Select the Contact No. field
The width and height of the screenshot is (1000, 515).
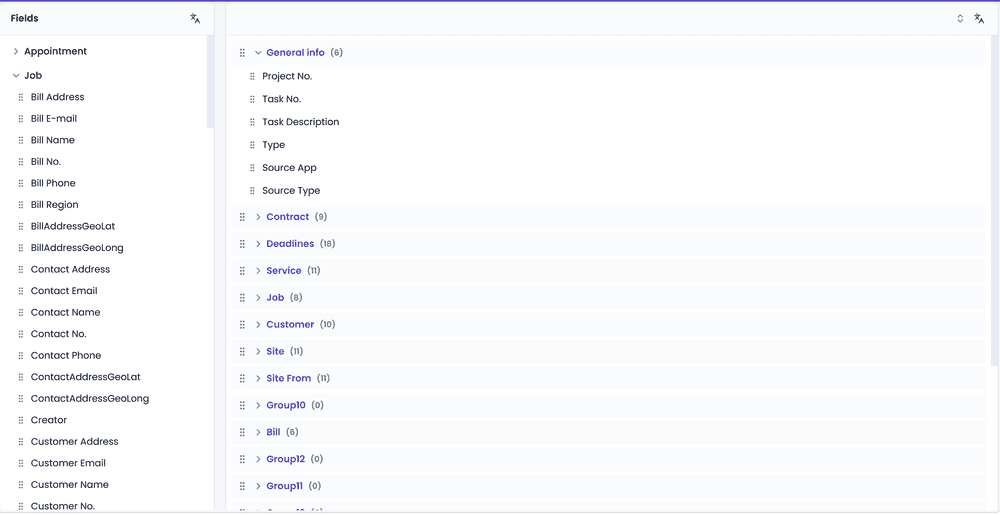pos(58,334)
